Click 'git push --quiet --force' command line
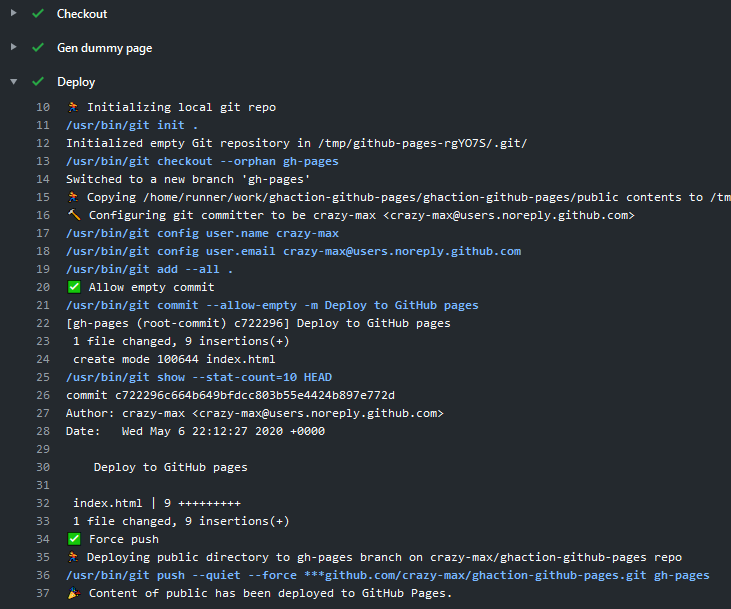Viewport: 731px width, 609px height. coord(388,575)
